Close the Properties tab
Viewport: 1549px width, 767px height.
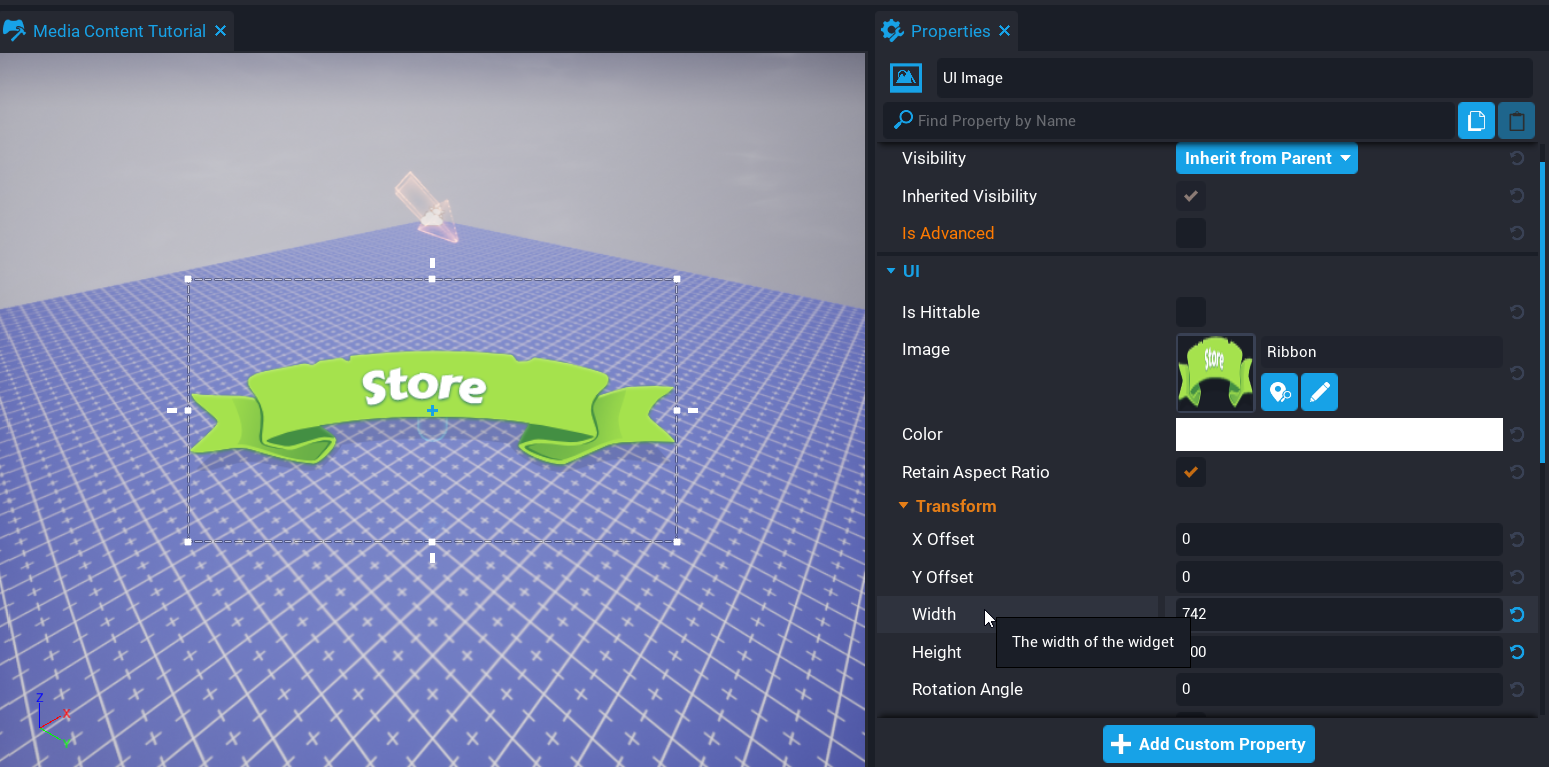click(1004, 31)
